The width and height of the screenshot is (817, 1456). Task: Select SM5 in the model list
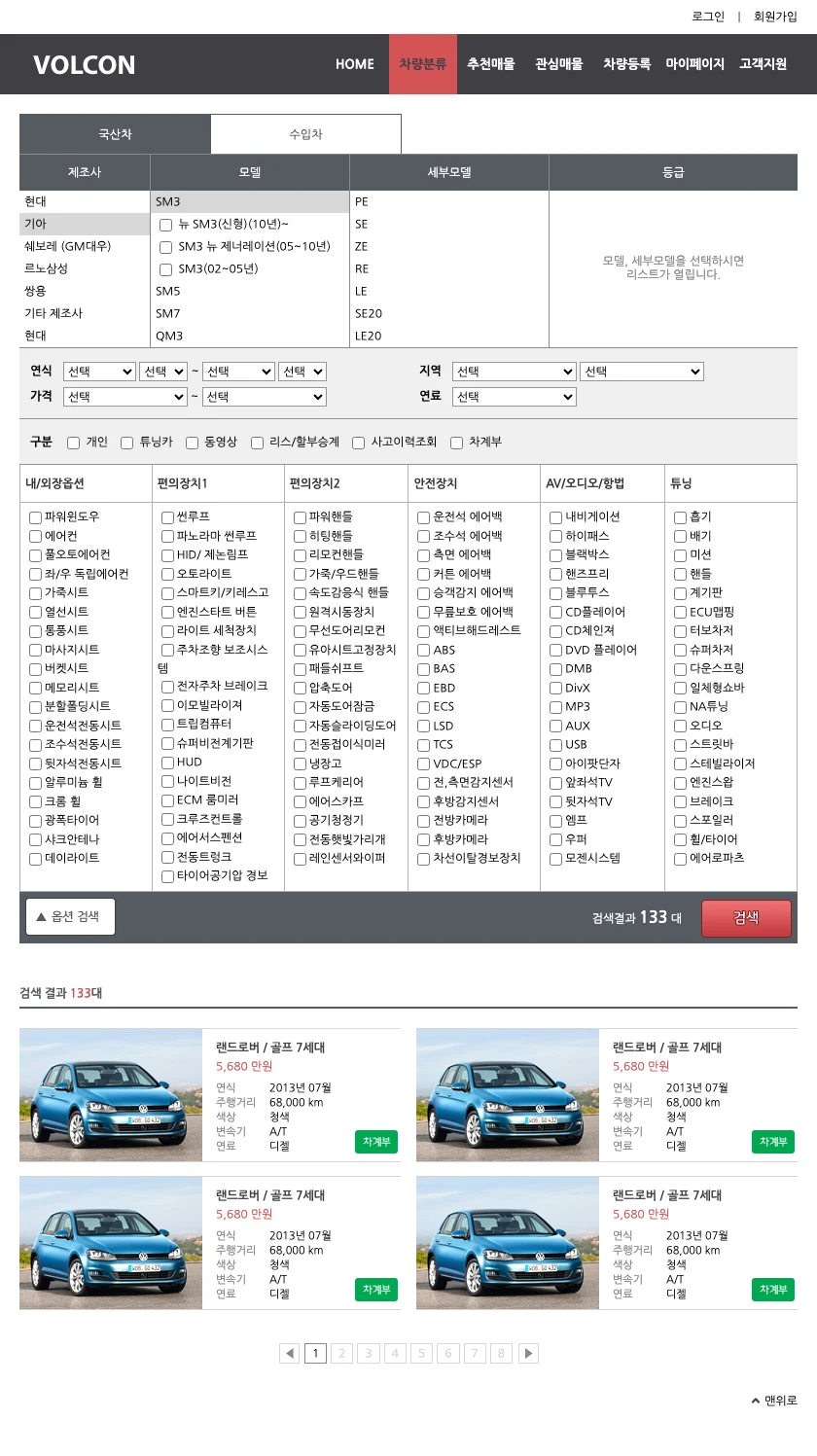pos(250,291)
